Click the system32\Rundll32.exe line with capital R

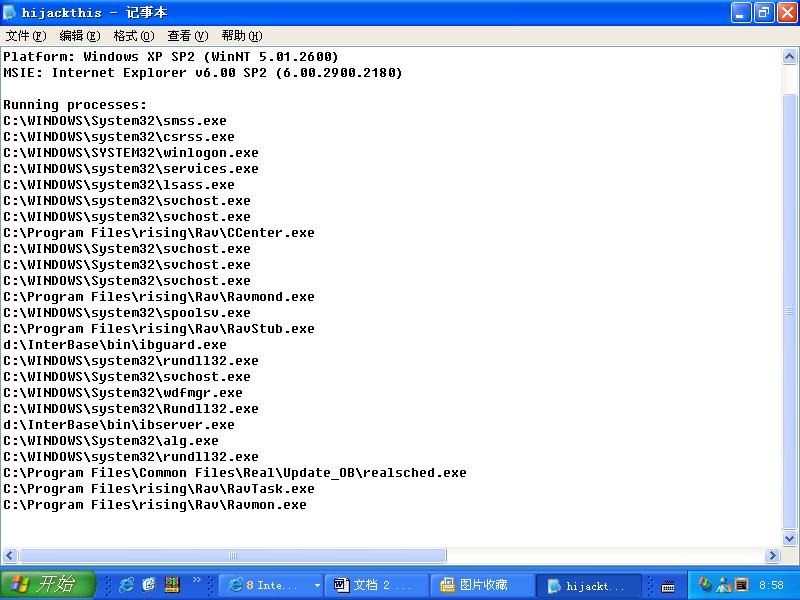pos(131,409)
